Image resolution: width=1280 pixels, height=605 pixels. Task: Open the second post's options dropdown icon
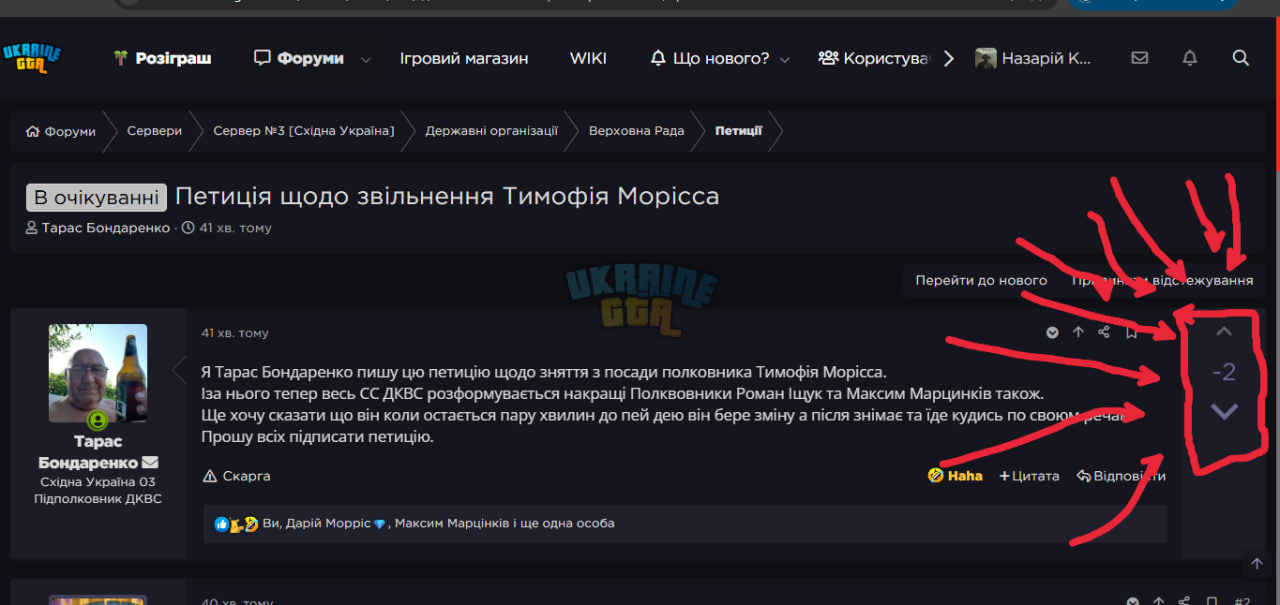pyautogui.click(x=1132, y=602)
